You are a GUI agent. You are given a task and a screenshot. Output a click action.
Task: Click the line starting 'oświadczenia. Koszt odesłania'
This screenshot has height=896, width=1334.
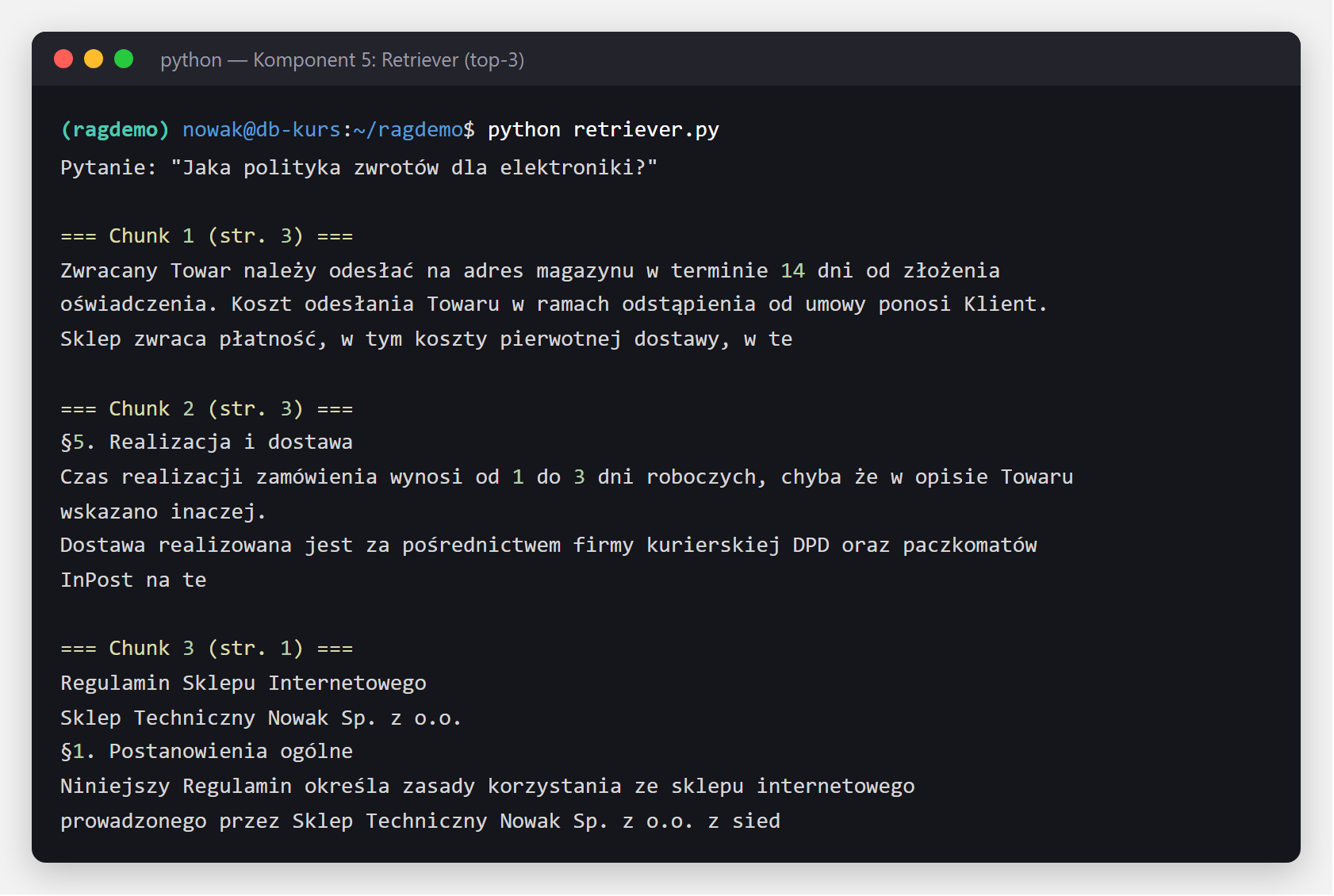point(554,304)
